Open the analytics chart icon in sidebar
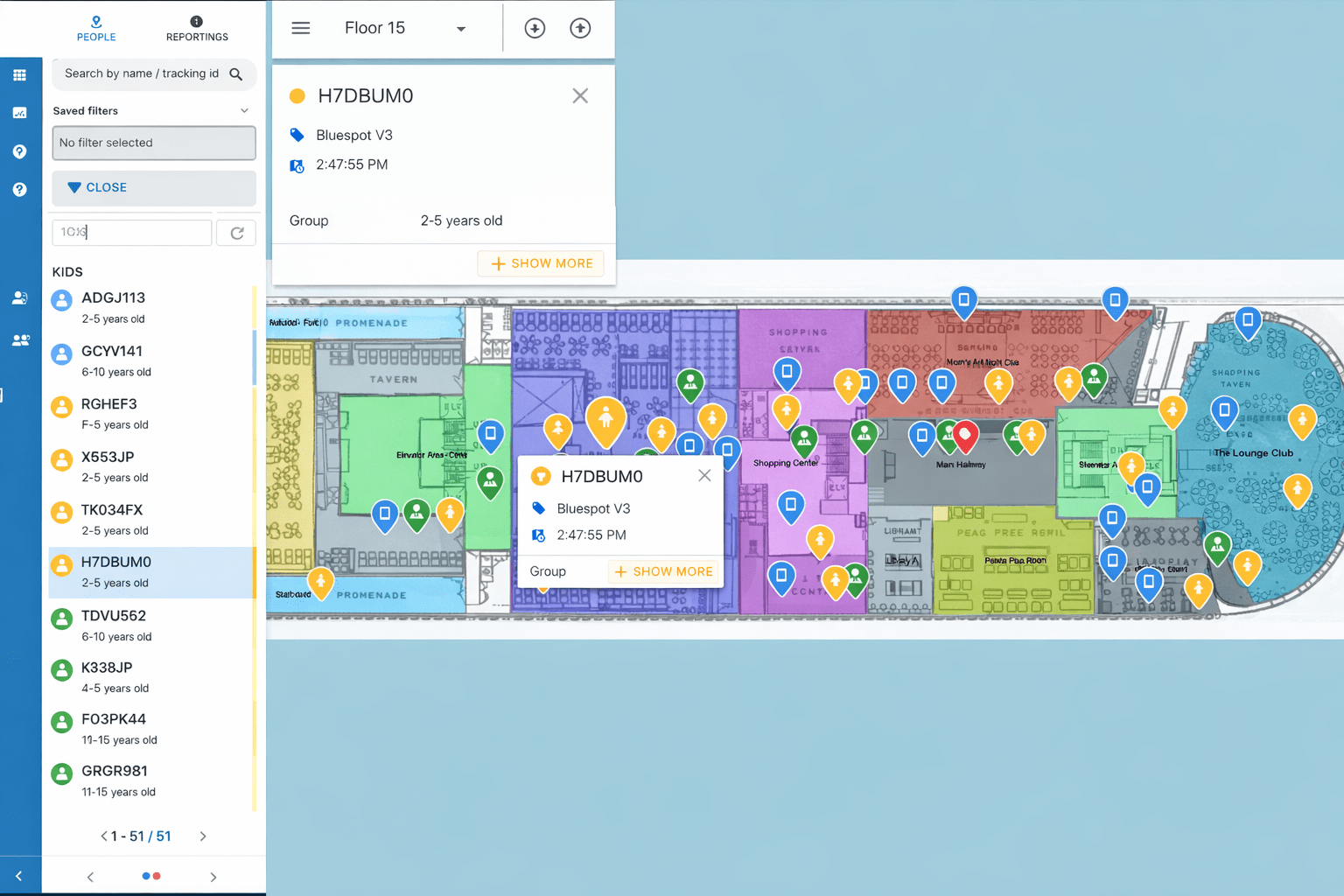This screenshot has height=896, width=1344. pos(19,113)
